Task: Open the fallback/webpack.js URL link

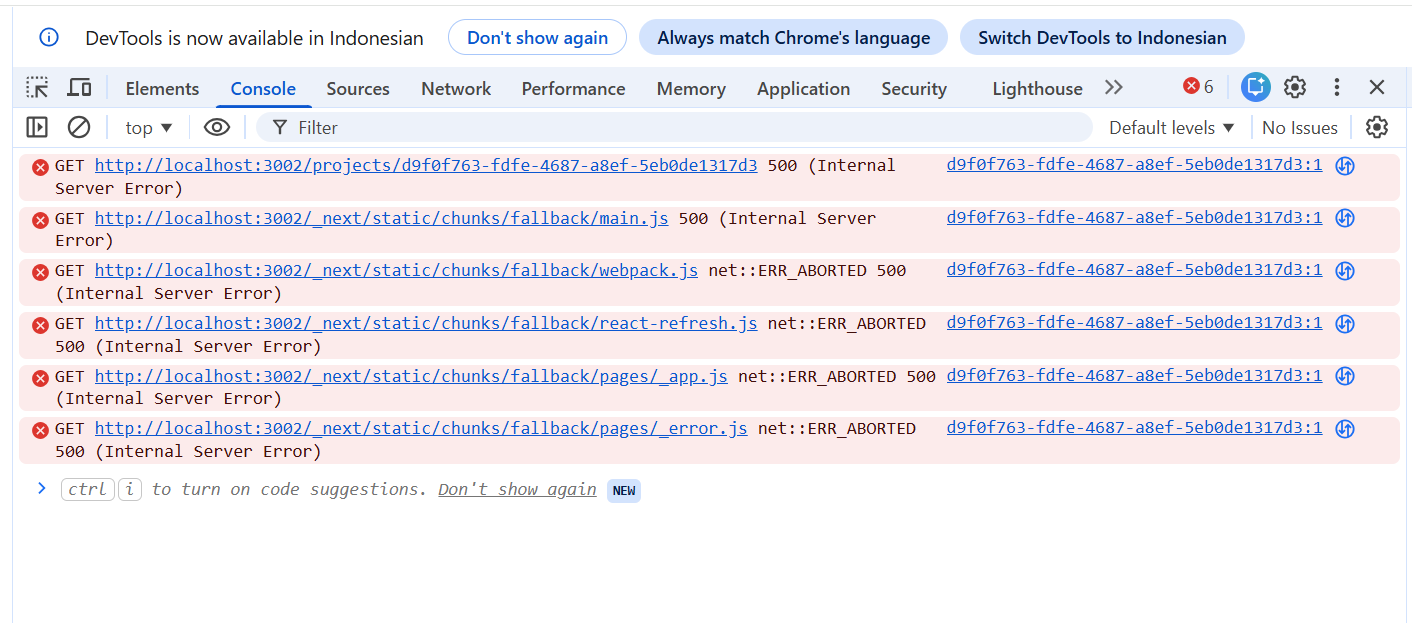Action: pyautogui.click(x=397, y=270)
